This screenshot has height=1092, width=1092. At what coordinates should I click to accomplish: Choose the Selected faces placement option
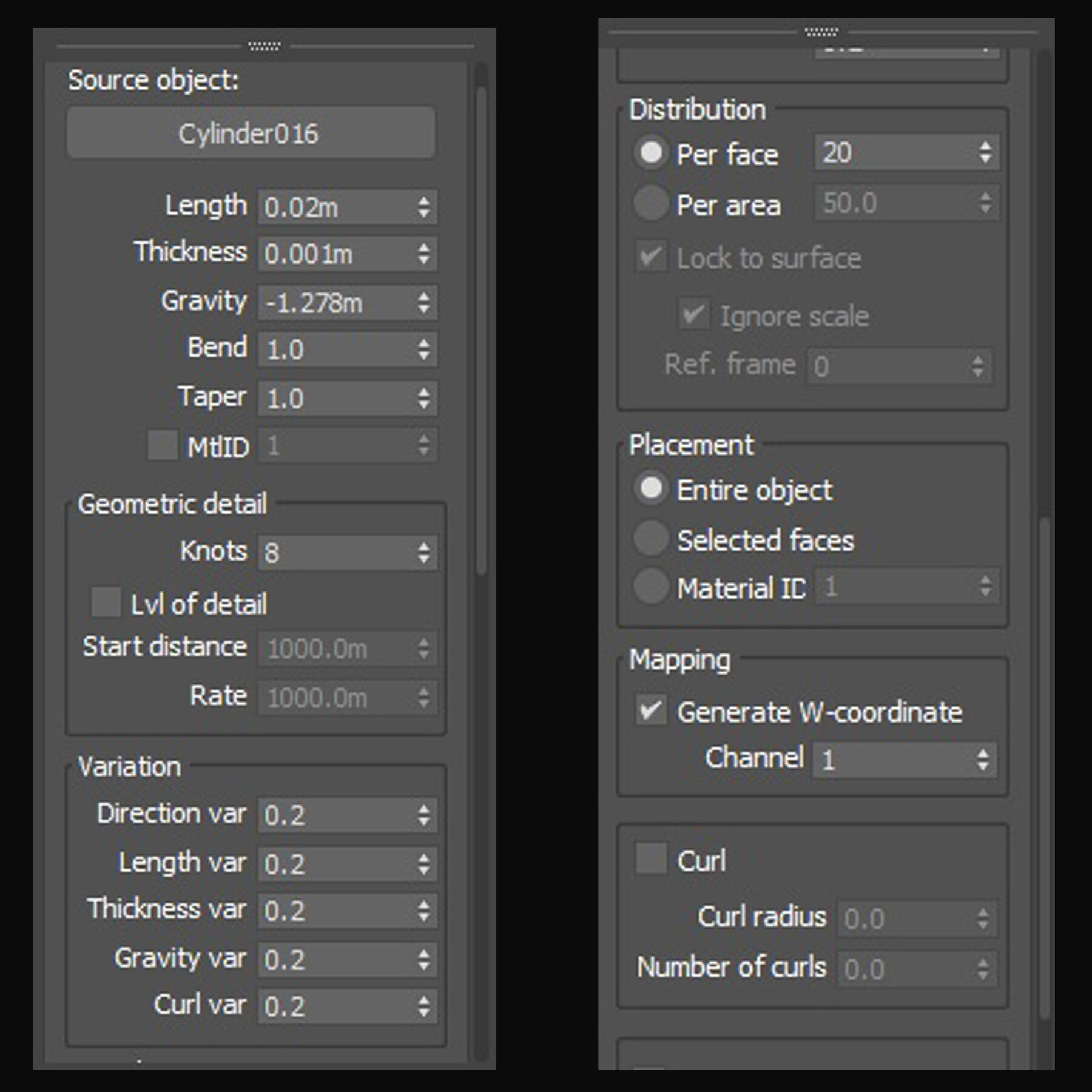click(x=651, y=538)
